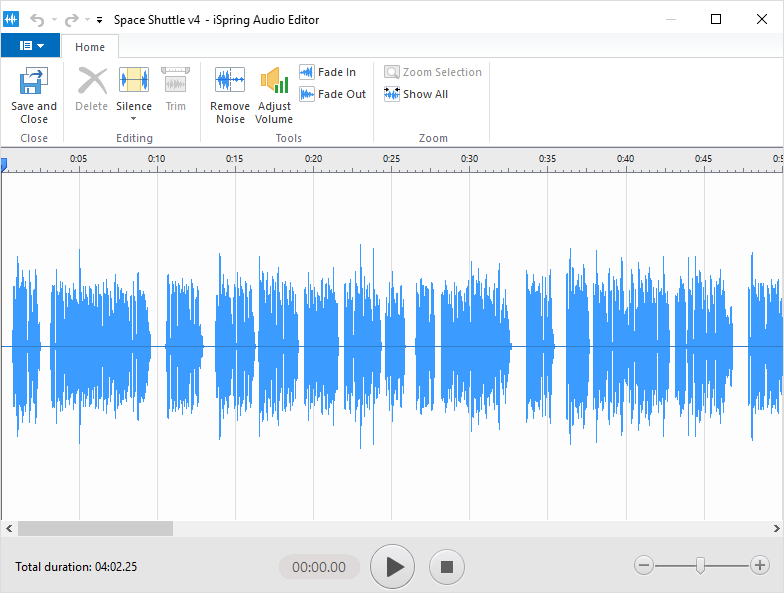Click the zoom slider handle
Image resolution: width=784 pixels, height=593 pixels.
700,566
